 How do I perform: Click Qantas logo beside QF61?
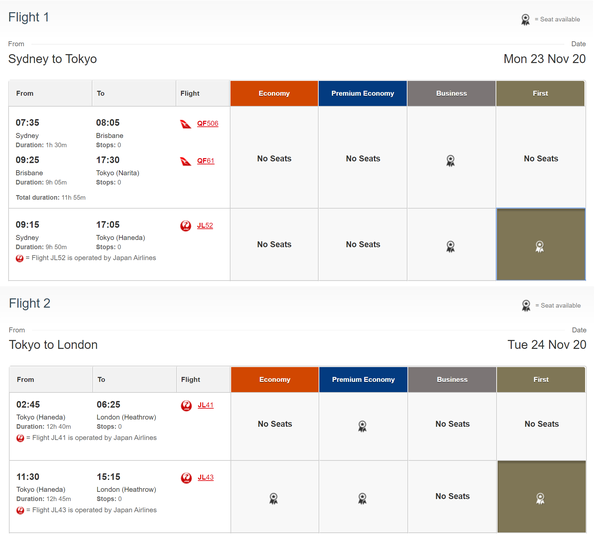pos(185,161)
